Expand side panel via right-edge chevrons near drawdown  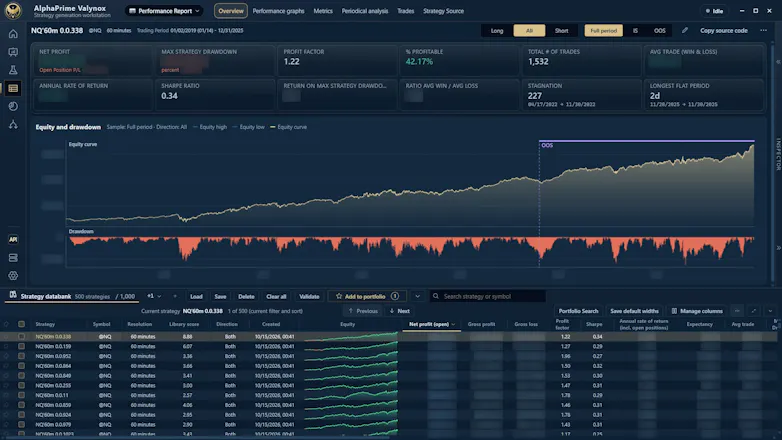[x=778, y=248]
